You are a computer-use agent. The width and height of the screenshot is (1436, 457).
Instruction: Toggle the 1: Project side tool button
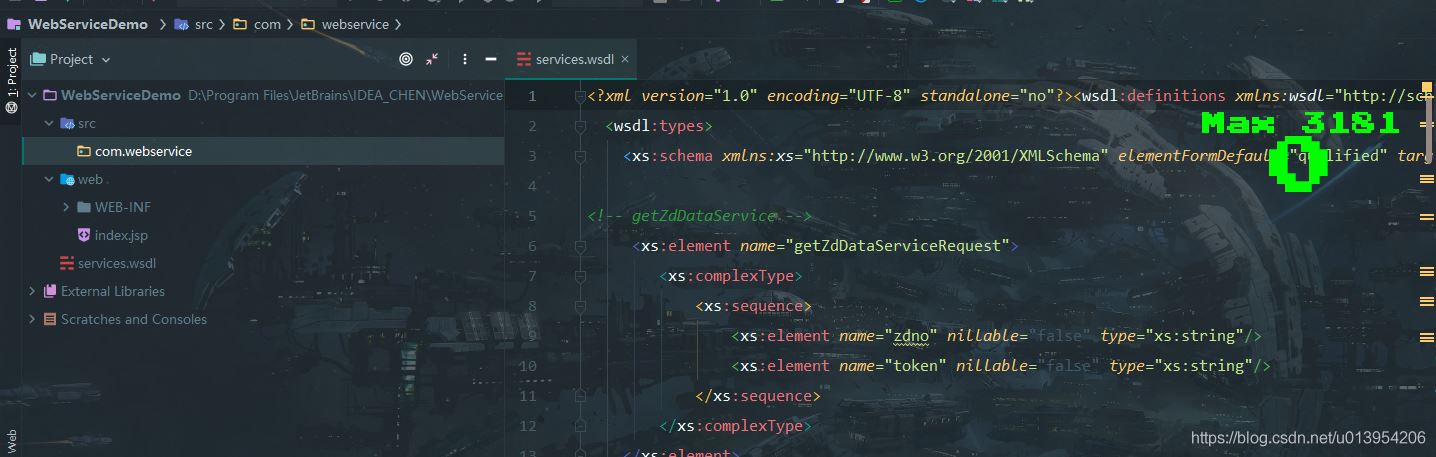[x=11, y=80]
